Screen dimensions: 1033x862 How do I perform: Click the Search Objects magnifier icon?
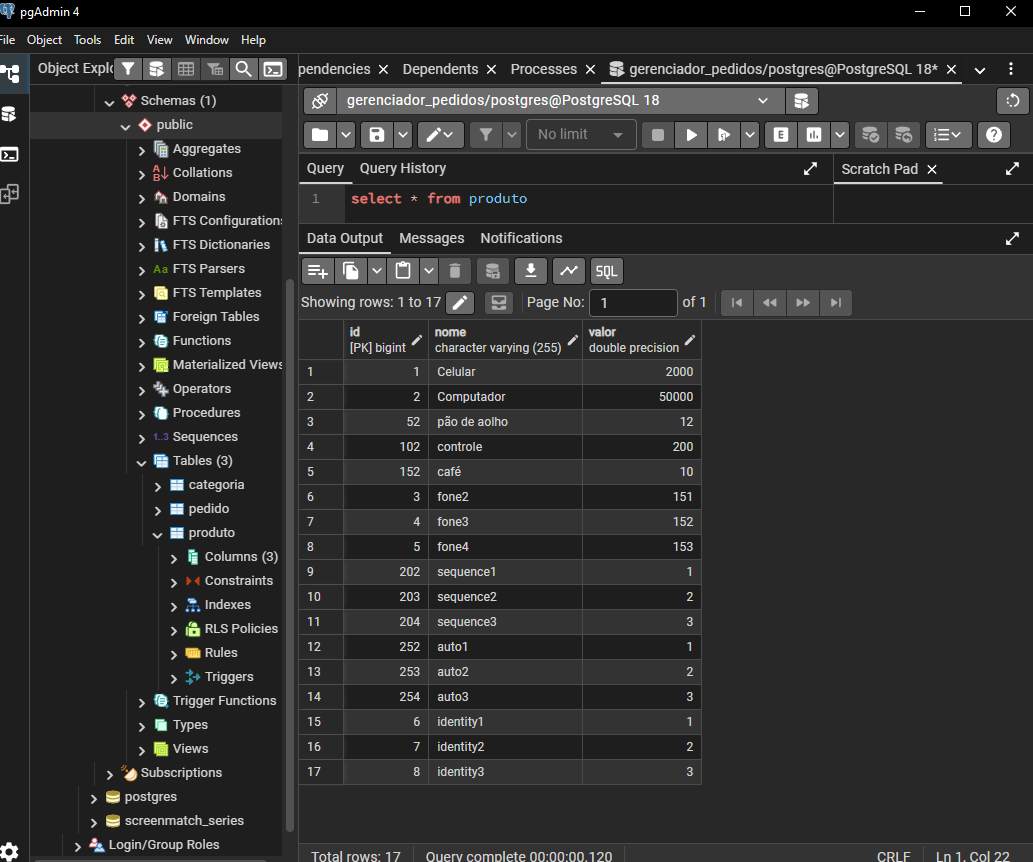pyautogui.click(x=243, y=69)
